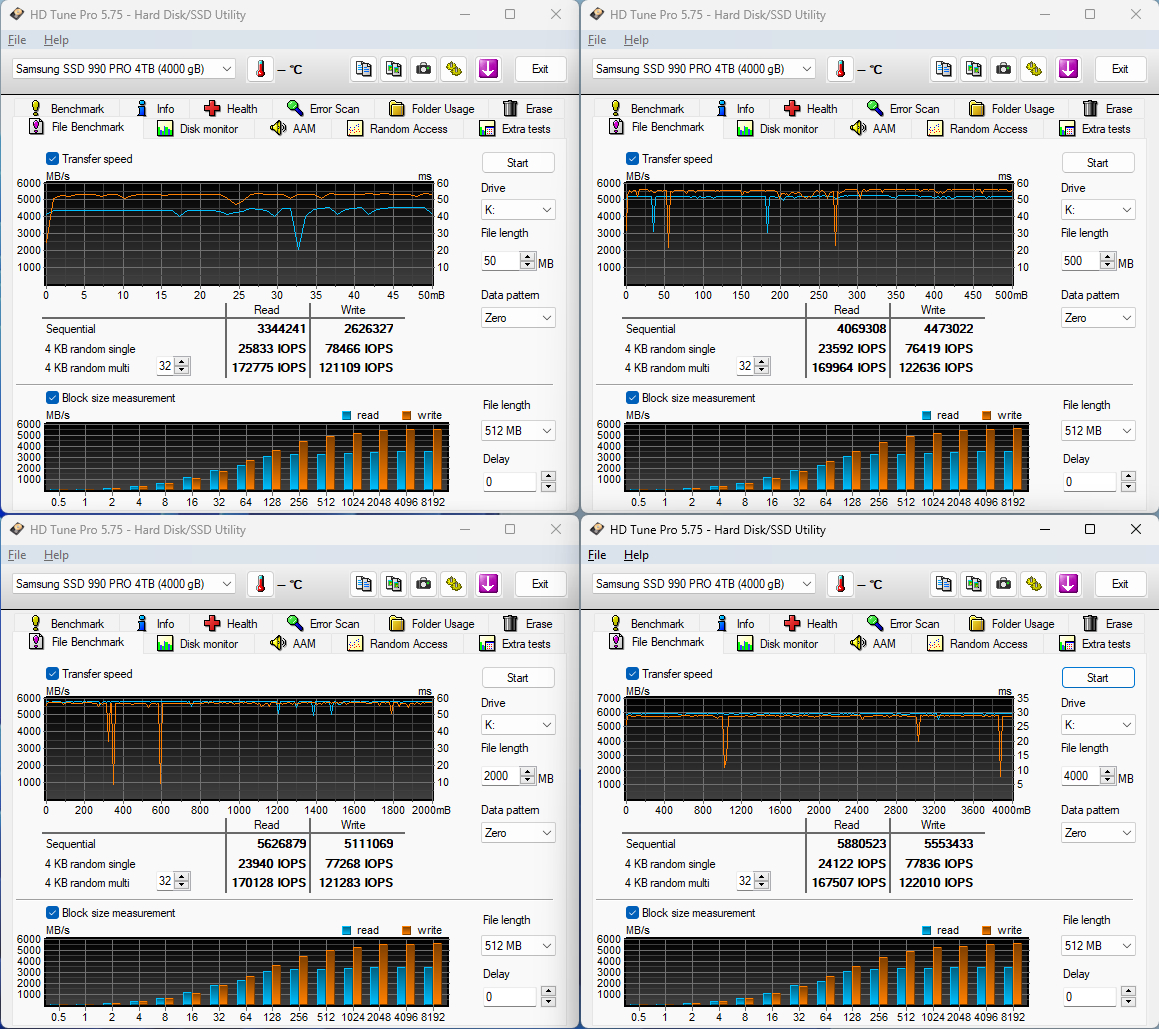The height and width of the screenshot is (1029, 1159).
Task: Camera screenshot icon in 500 MB window
Action: point(1004,69)
